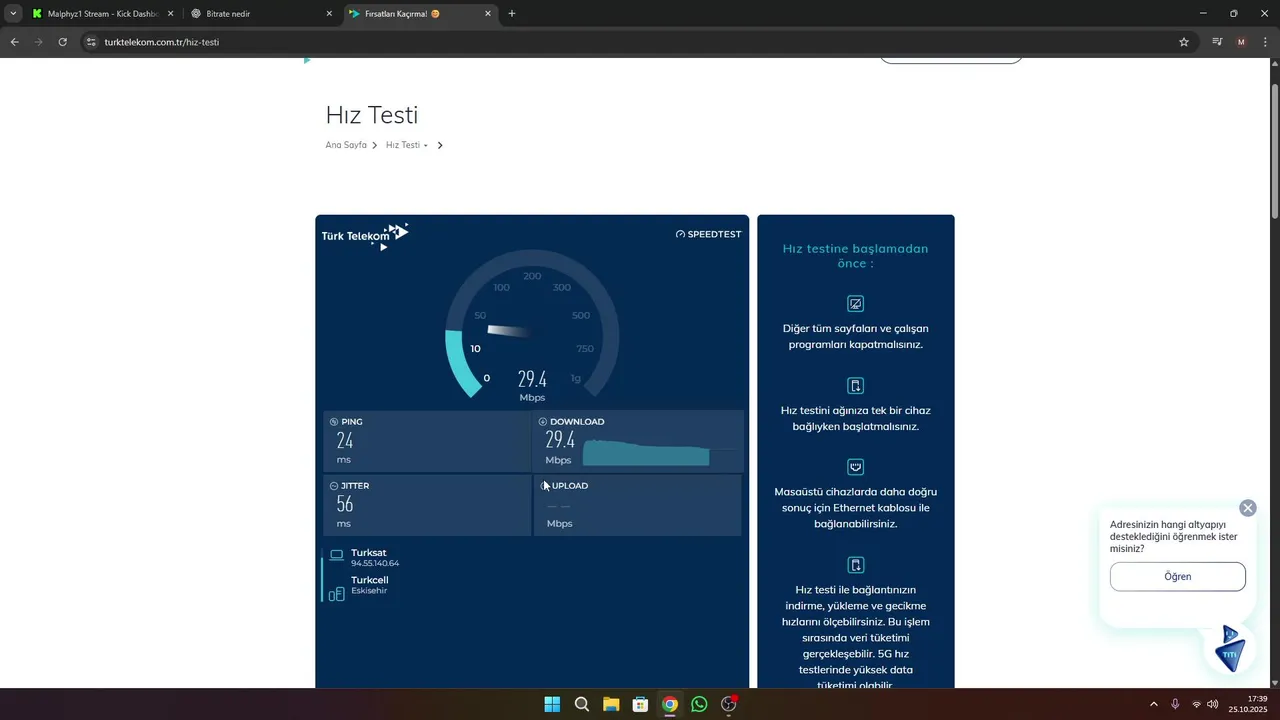Screen dimensions: 1280x720
Task: Go forward in browser history
Action: (39, 42)
